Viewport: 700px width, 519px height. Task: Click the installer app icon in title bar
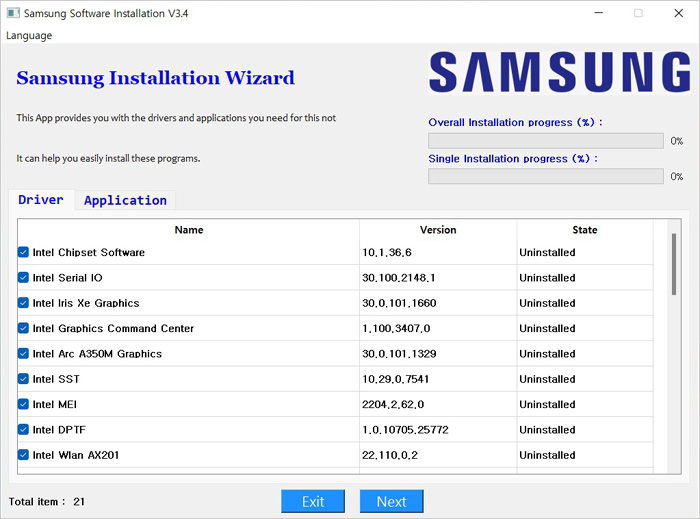coord(13,13)
